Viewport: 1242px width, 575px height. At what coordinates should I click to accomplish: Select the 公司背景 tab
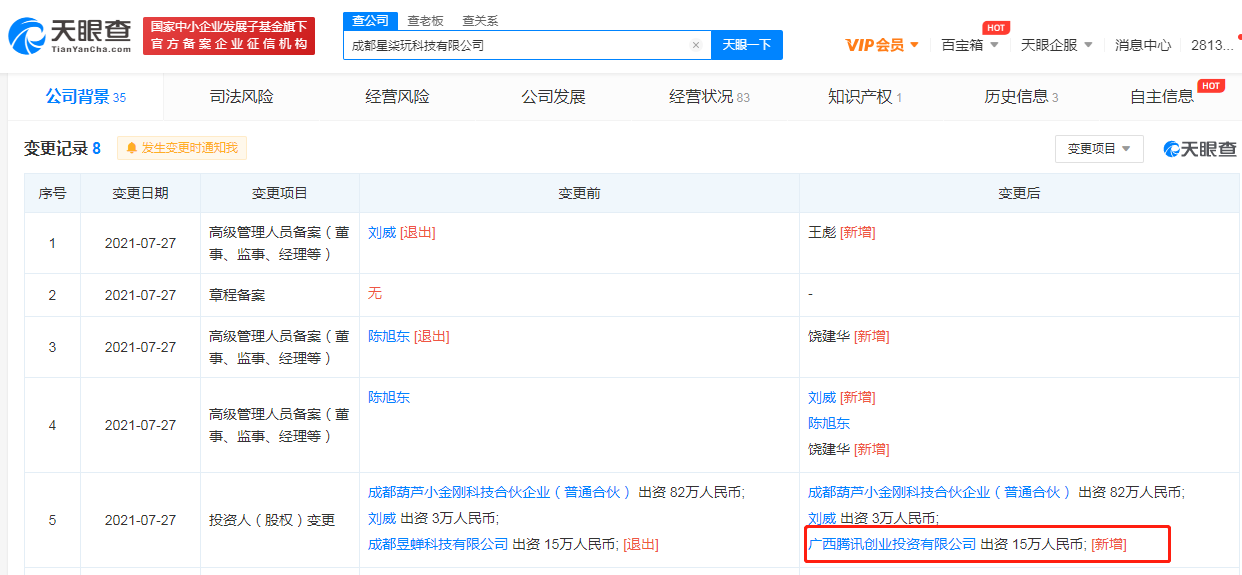tap(85, 97)
